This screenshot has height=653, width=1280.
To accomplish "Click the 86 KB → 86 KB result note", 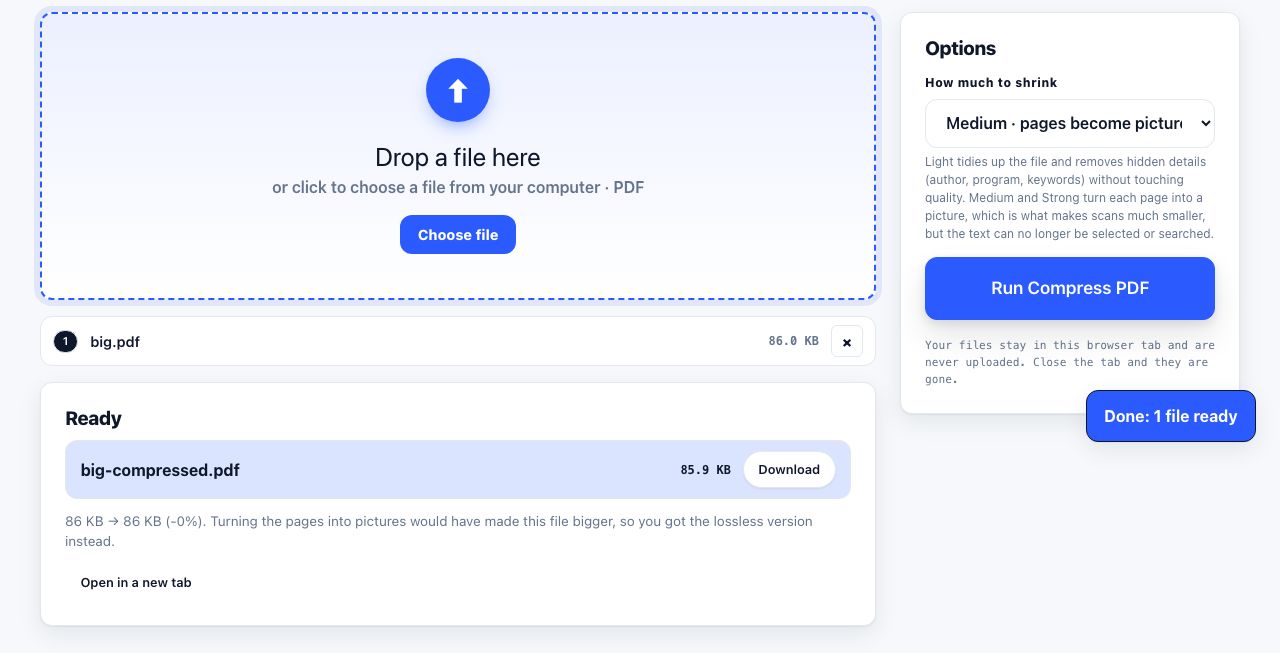I will 439,531.
